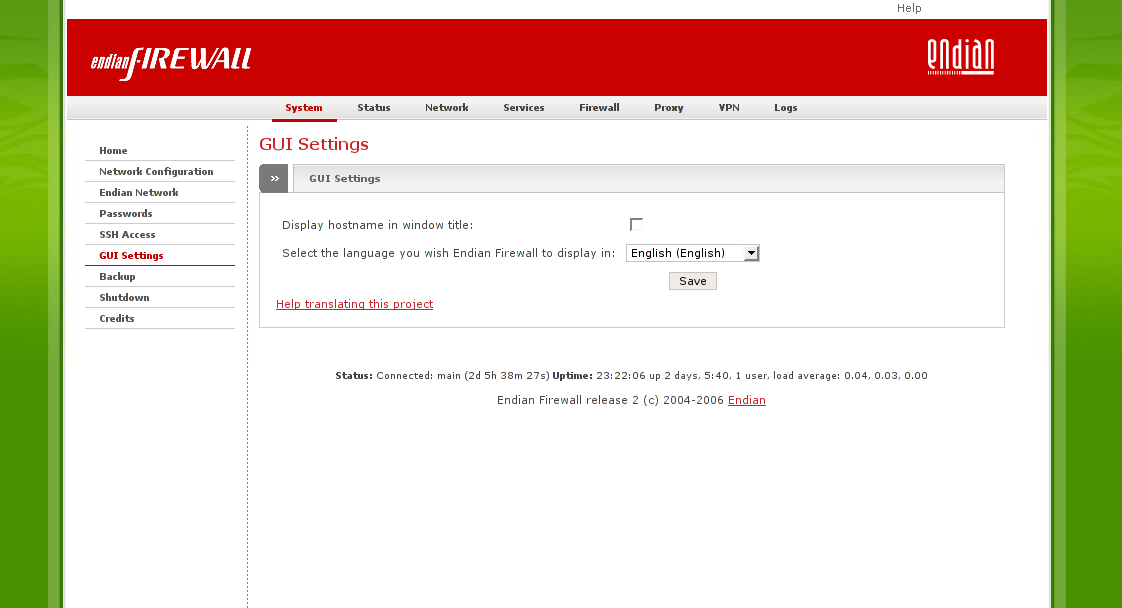The width and height of the screenshot is (1122, 608).
Task: Click the Display hostname label text
Action: (x=377, y=225)
